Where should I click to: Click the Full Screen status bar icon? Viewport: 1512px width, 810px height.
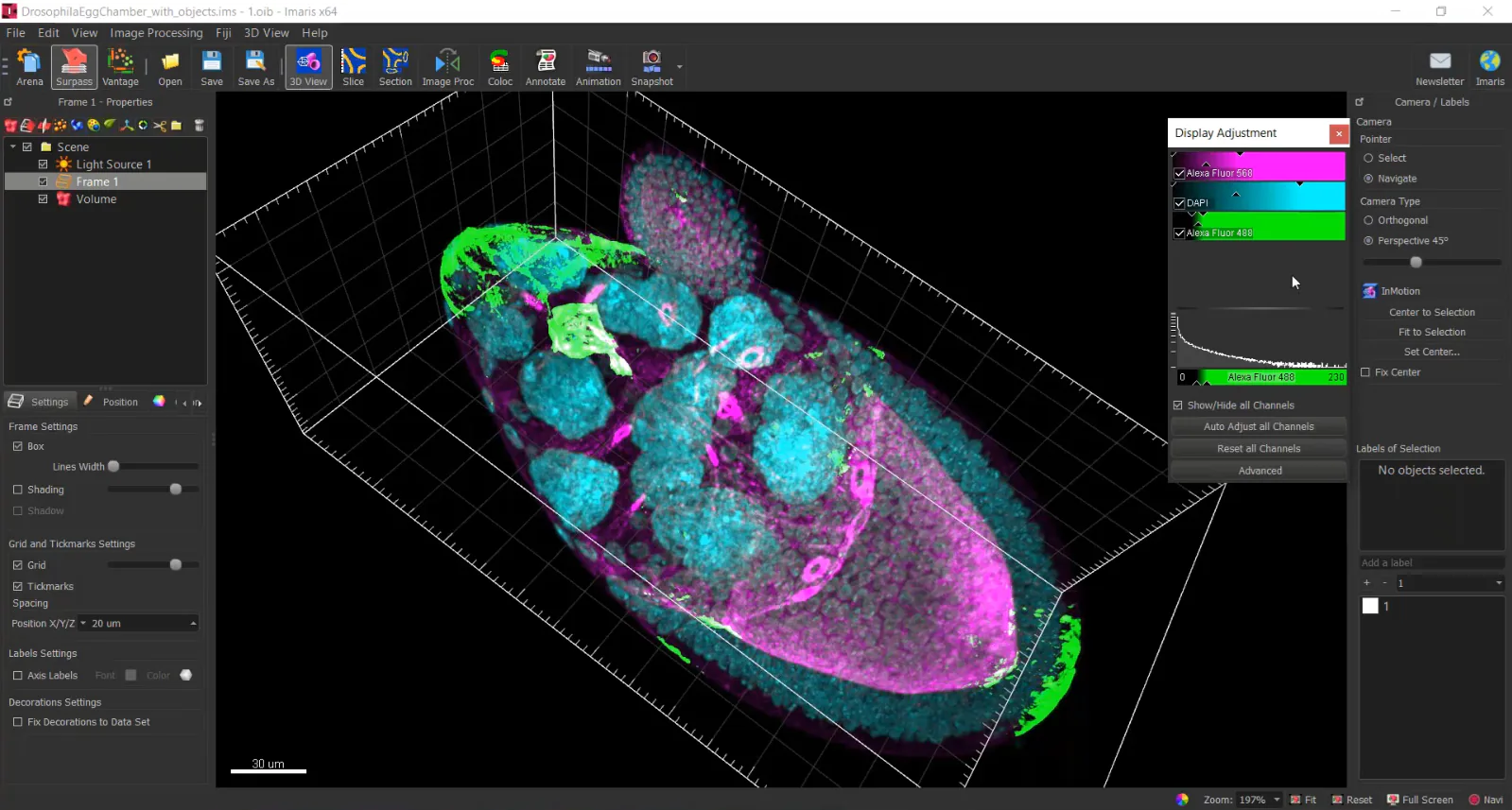(x=1419, y=800)
